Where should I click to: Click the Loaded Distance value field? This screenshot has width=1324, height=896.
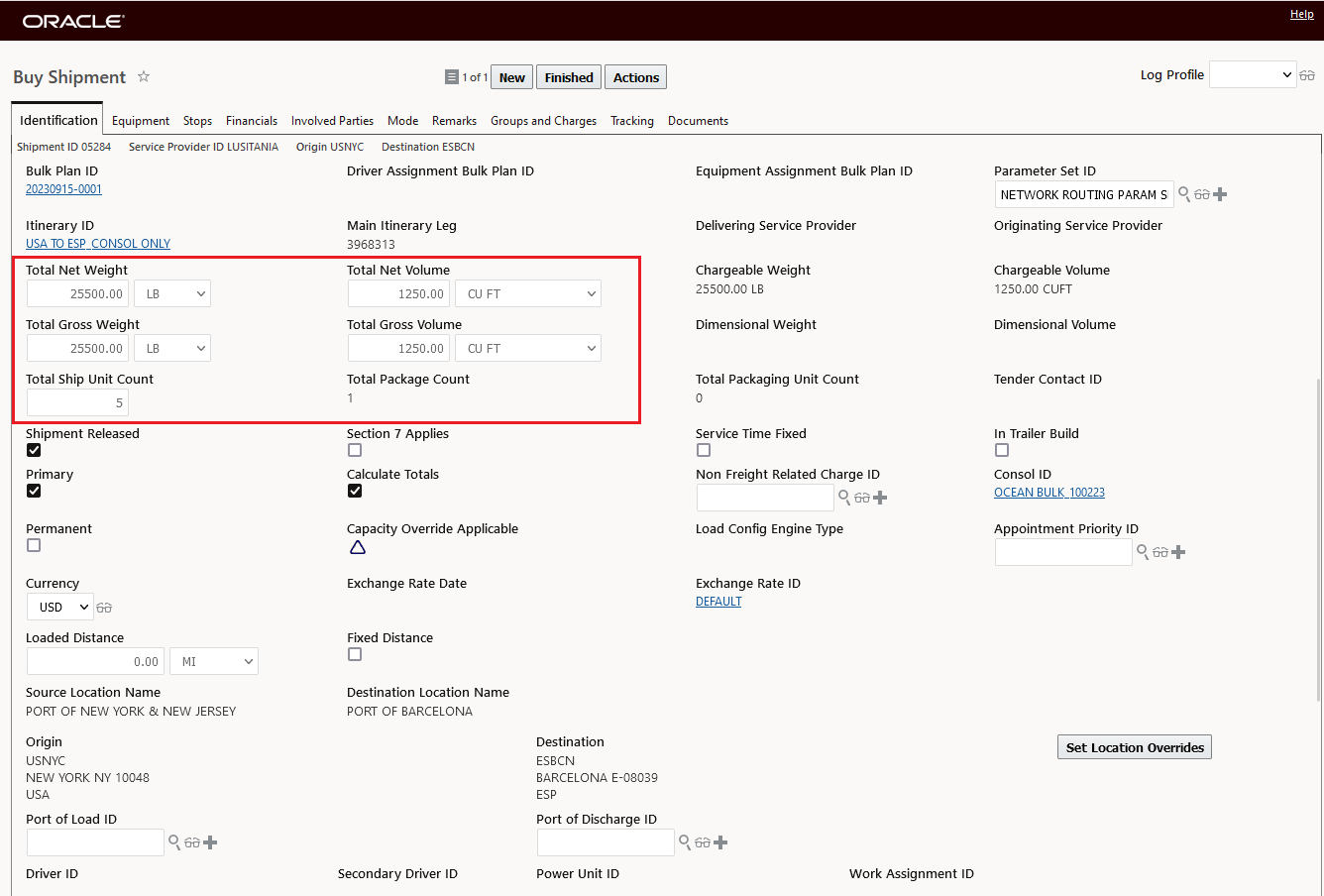[95, 661]
